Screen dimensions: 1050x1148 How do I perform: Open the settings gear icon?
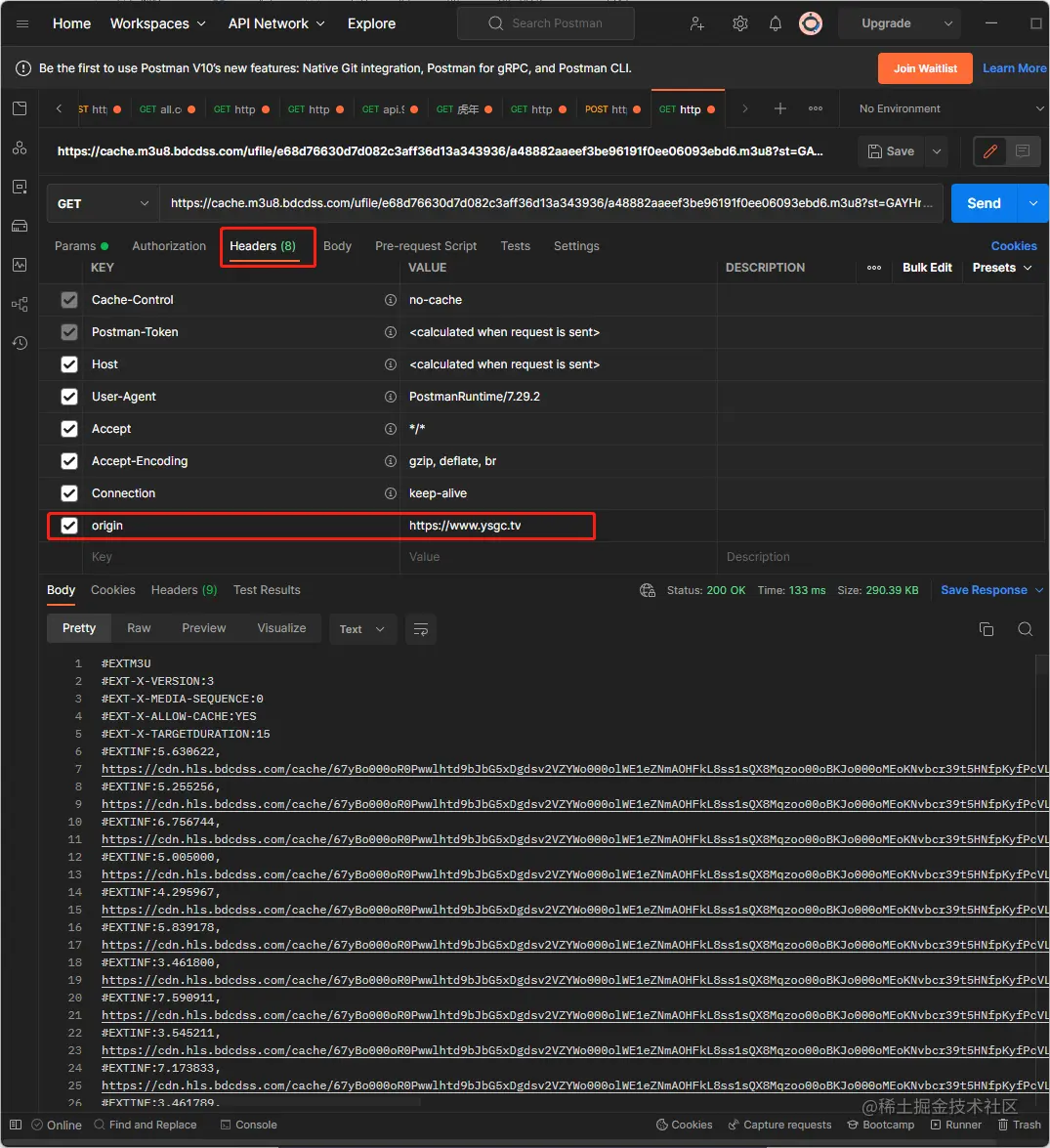point(739,23)
